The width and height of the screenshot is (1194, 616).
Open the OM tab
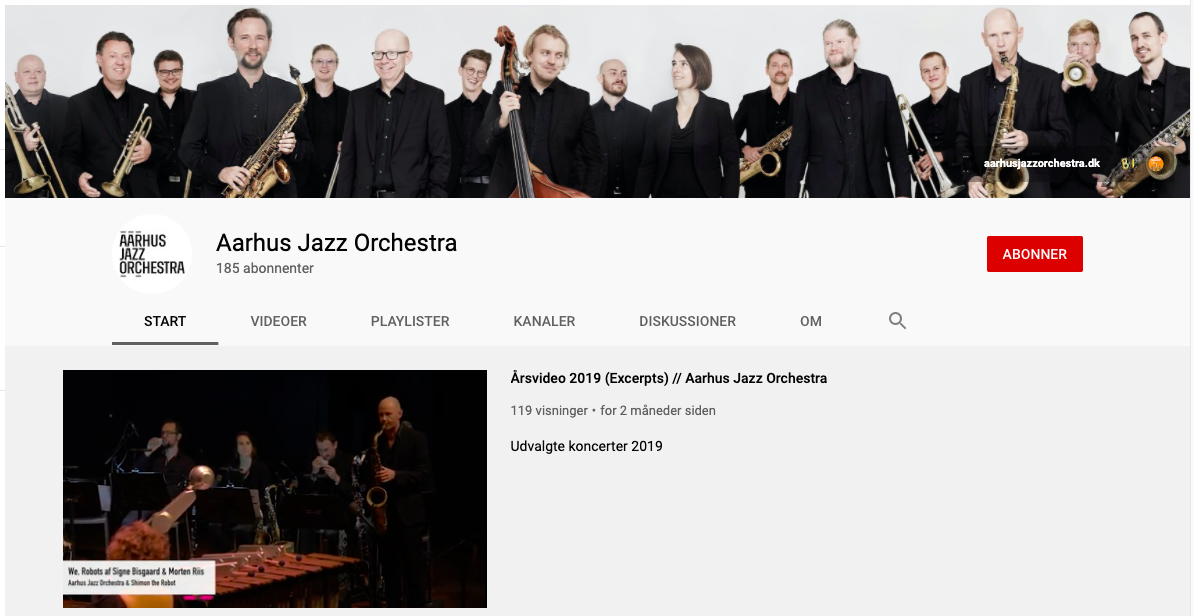click(810, 321)
